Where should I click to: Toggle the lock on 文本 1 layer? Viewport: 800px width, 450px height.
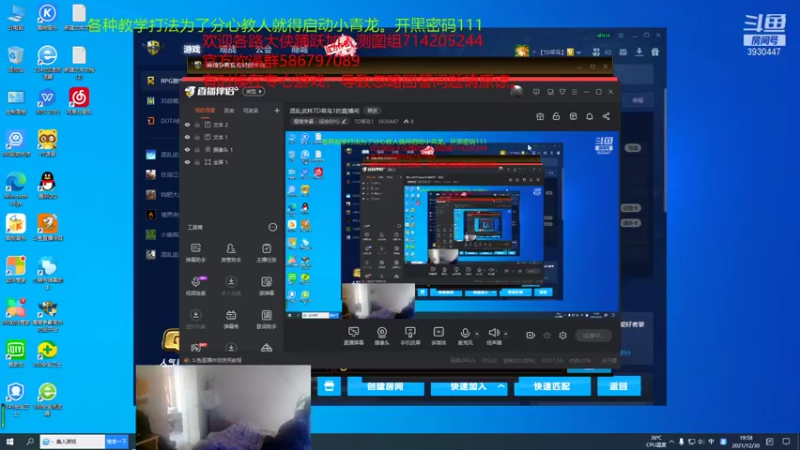(x=197, y=137)
